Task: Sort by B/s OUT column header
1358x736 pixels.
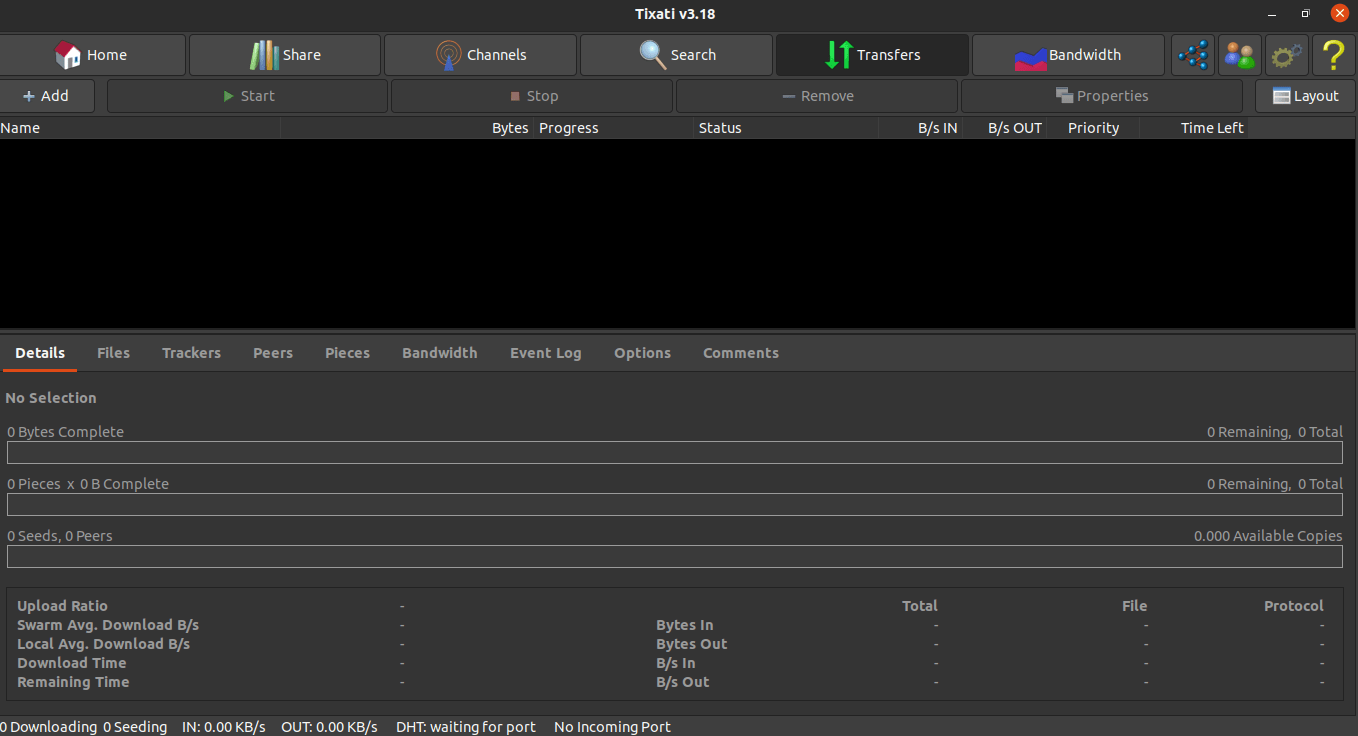Action: (x=1005, y=128)
